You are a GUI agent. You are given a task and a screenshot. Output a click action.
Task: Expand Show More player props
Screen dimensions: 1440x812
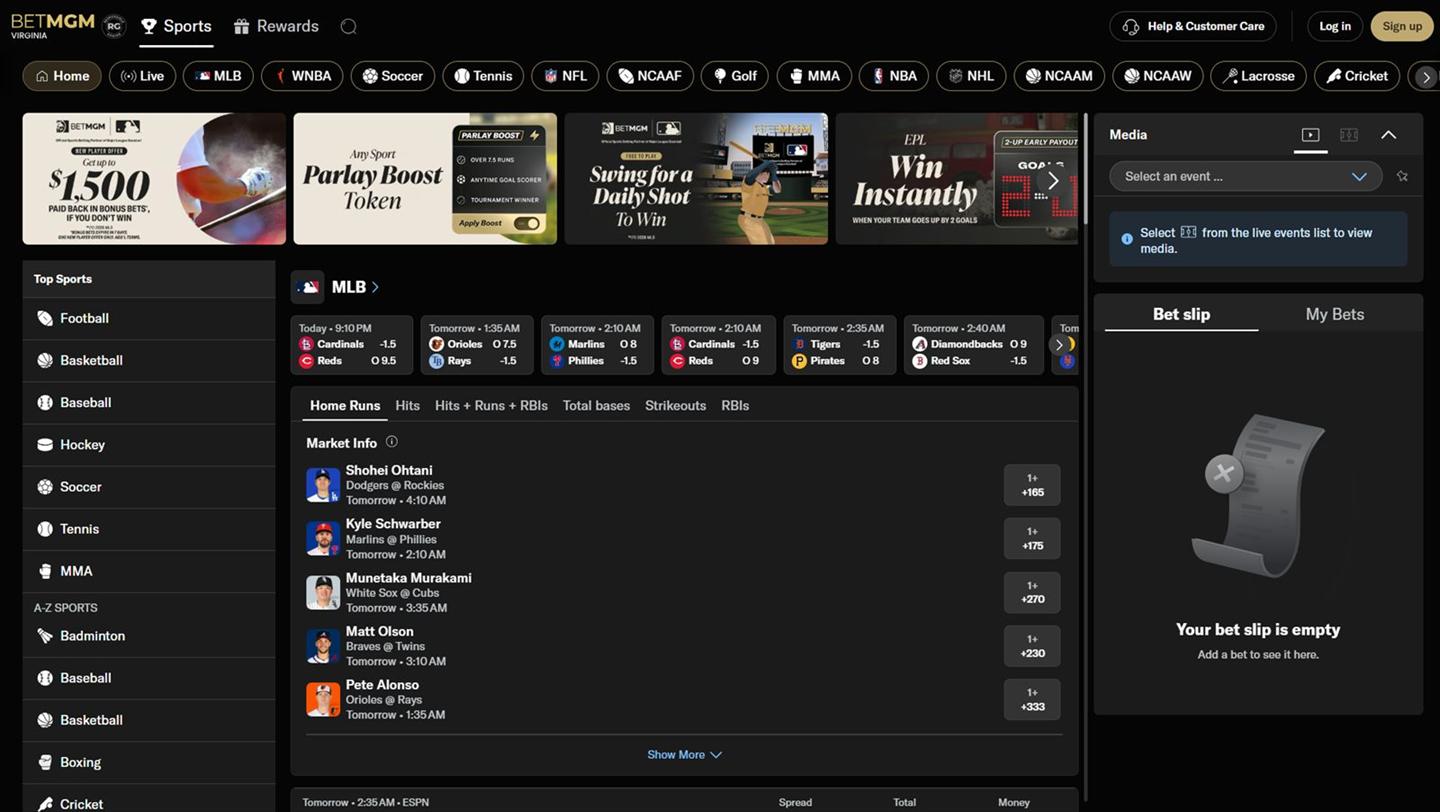pos(684,755)
